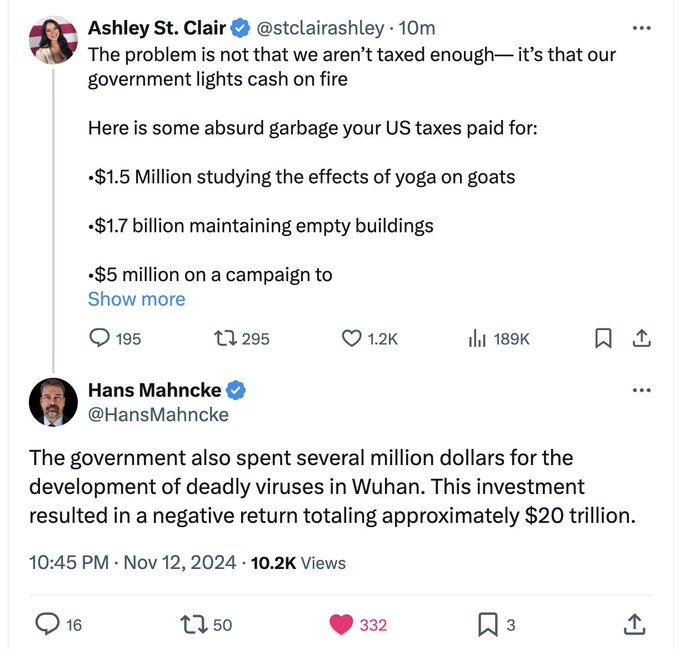
Task: Share Ashley St. Clair's tweet
Action: (641, 338)
